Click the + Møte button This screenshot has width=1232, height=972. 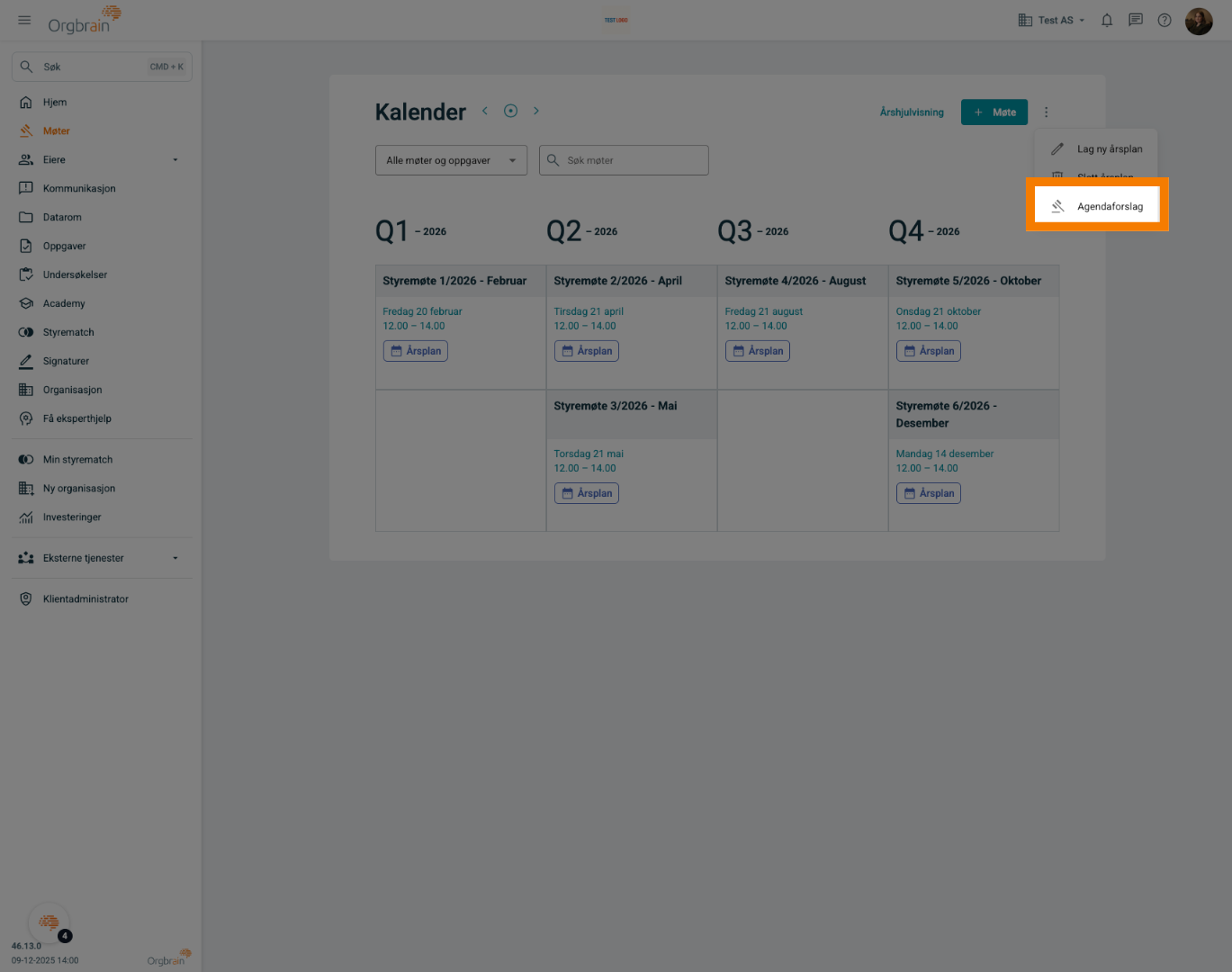tap(994, 112)
